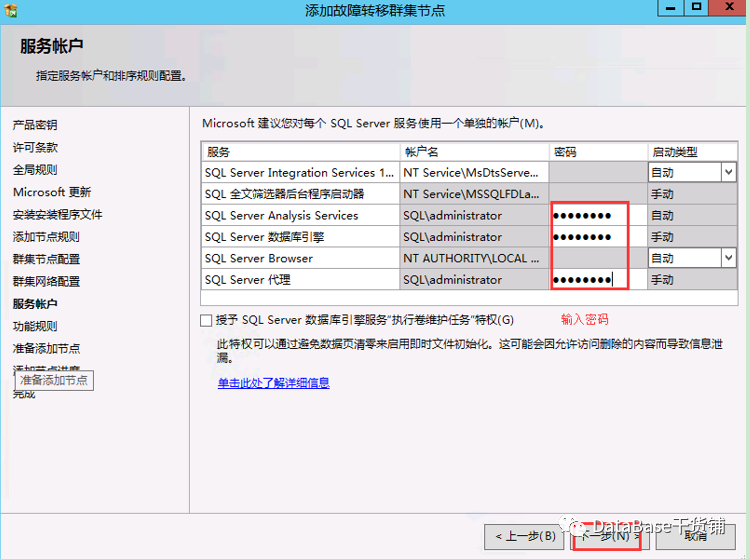Click the SQL Server setup icon in title bar

coord(11,10)
